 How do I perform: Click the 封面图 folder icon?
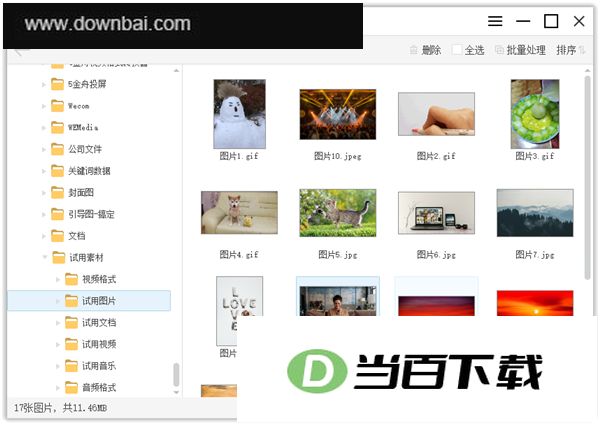point(57,192)
